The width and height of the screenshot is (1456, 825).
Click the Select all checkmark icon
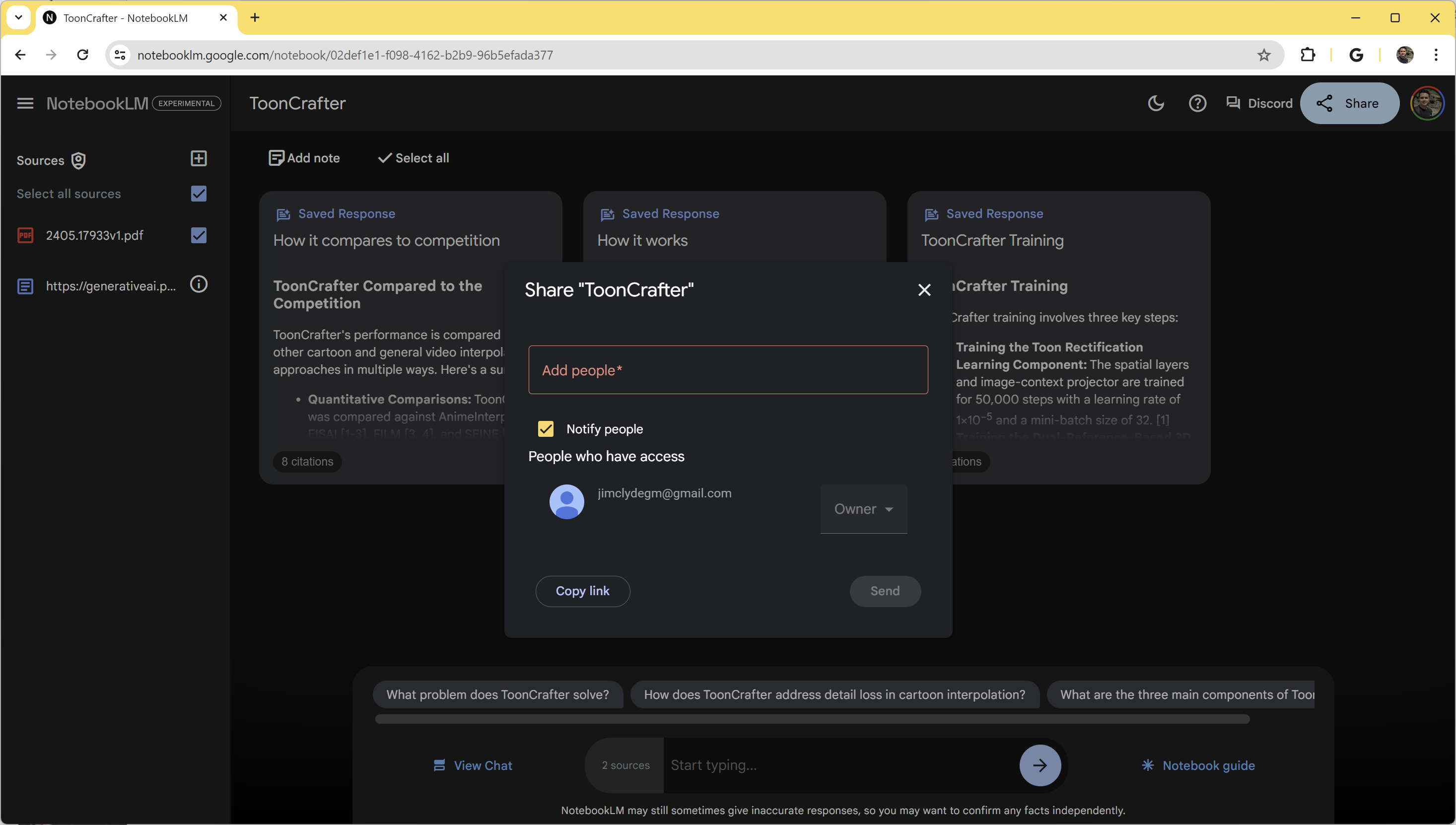383,158
